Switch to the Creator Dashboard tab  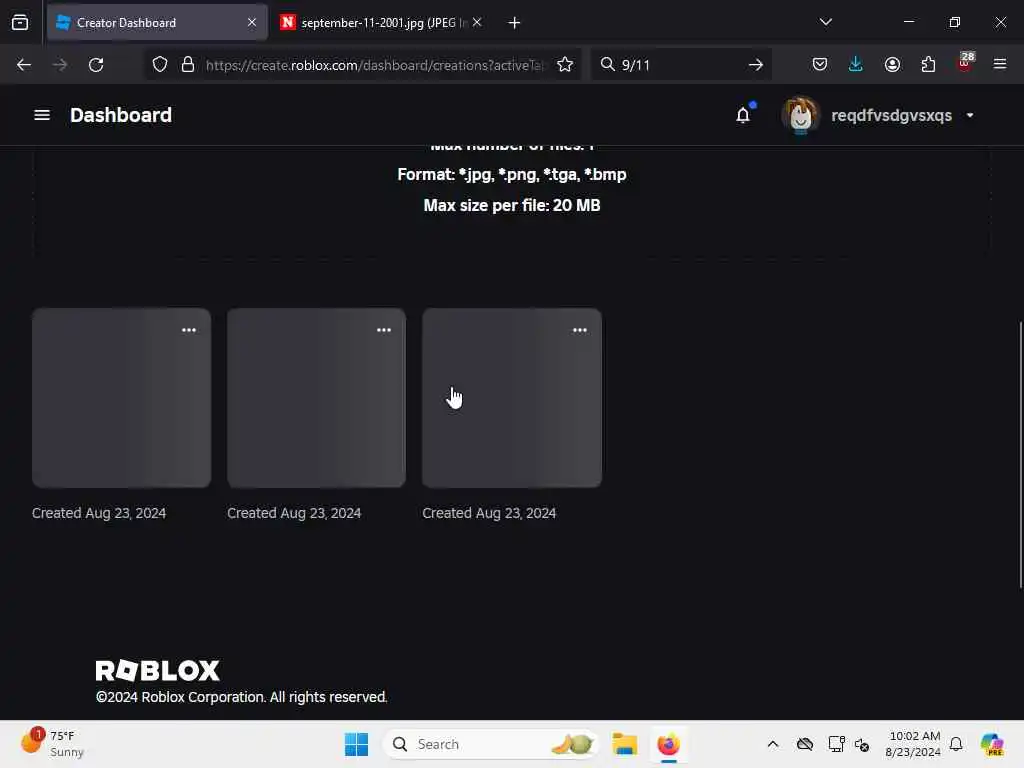point(157,23)
